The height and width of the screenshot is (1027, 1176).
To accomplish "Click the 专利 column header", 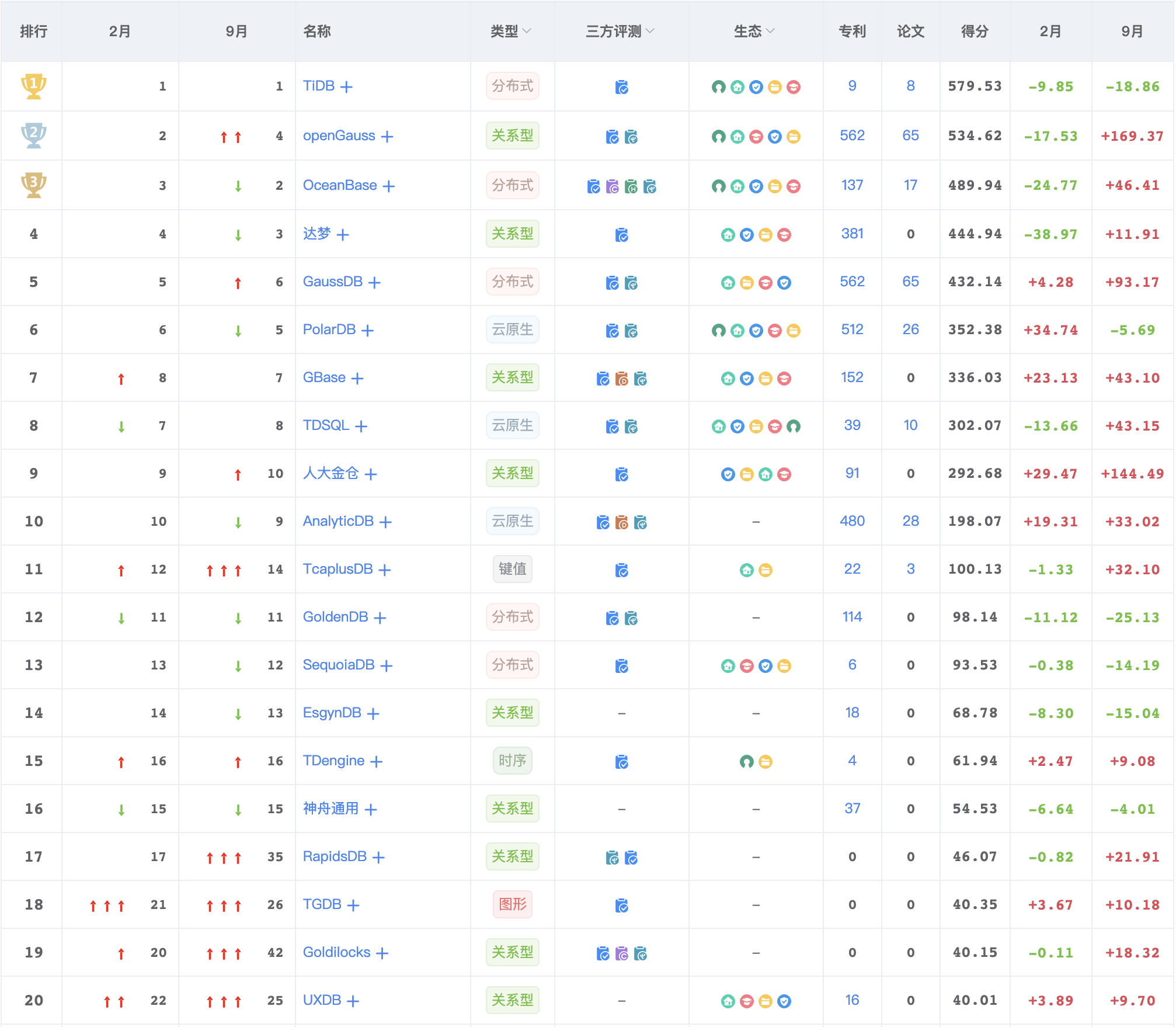I will pos(852,32).
